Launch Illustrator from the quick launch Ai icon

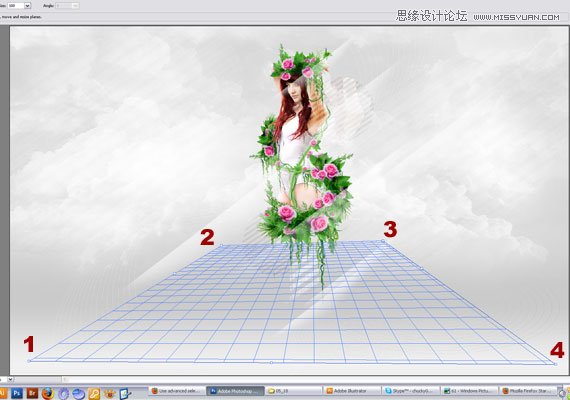pyautogui.click(x=3, y=393)
